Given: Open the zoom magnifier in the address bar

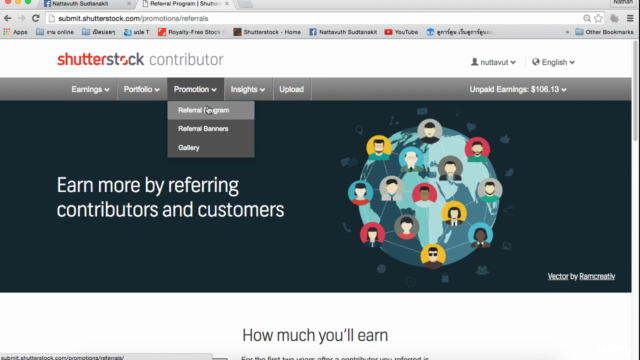Looking at the screenshot, I should [x=587, y=18].
